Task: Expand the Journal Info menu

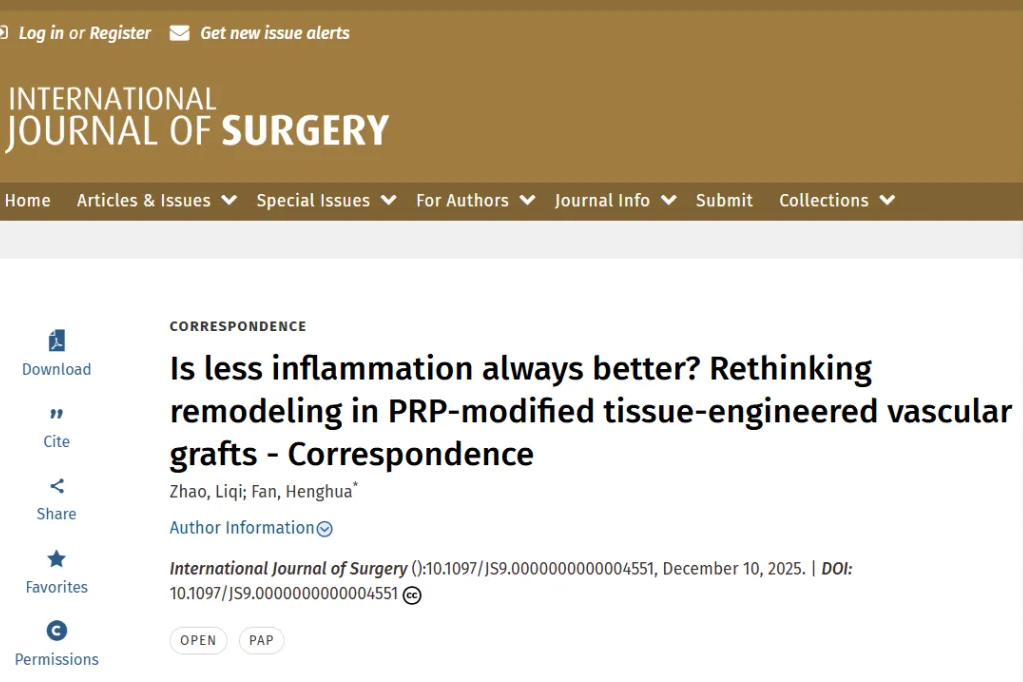Action: tap(615, 200)
